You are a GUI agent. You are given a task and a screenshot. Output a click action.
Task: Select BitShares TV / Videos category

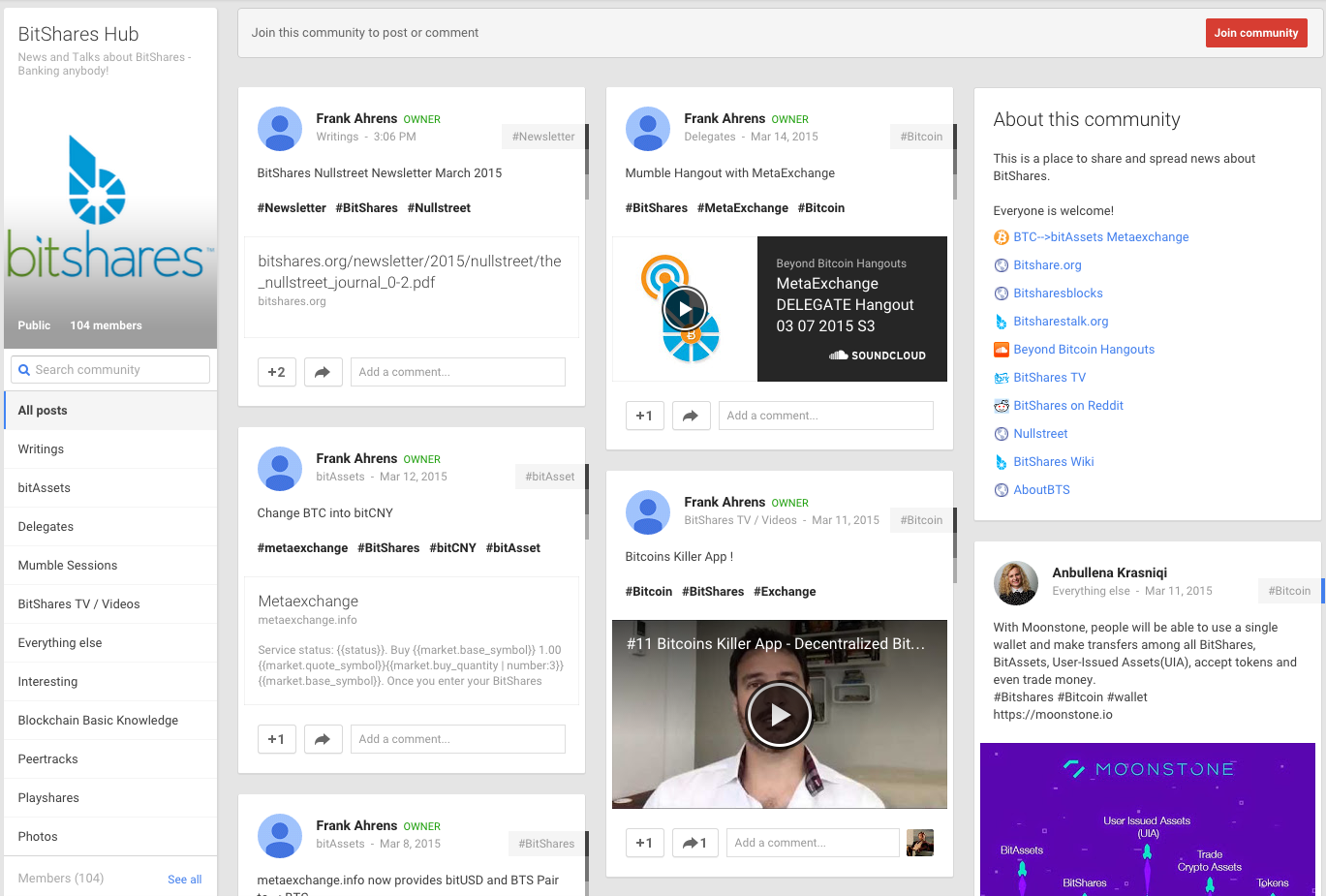pos(110,604)
